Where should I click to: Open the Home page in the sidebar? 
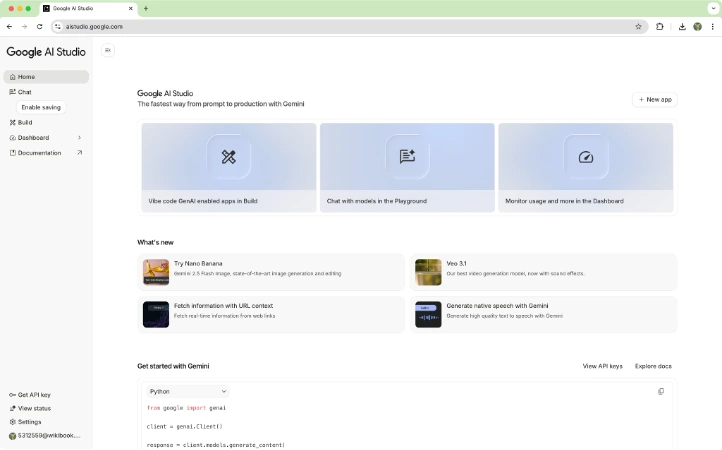pyautogui.click(x=46, y=77)
